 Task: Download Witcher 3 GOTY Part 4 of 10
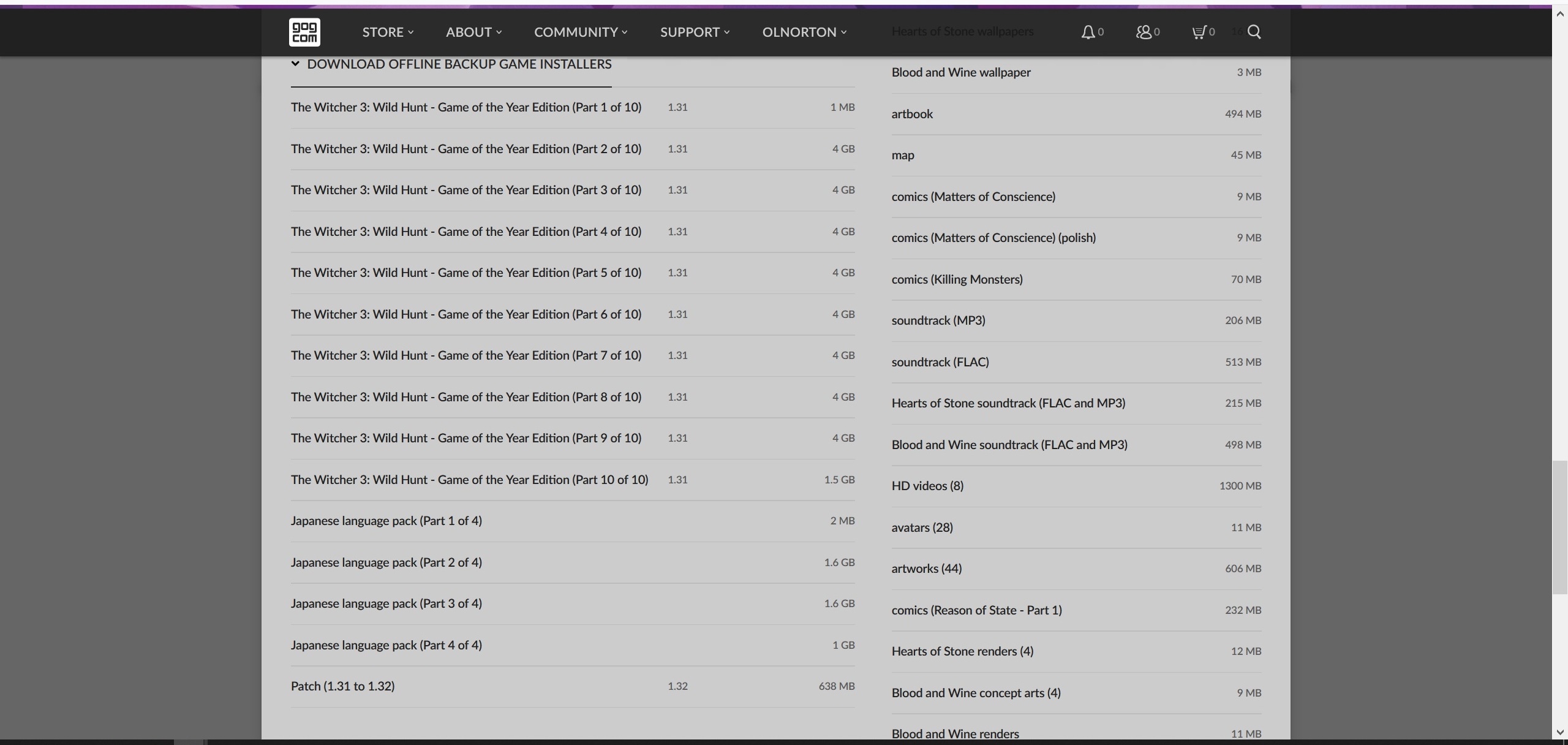pos(573,232)
